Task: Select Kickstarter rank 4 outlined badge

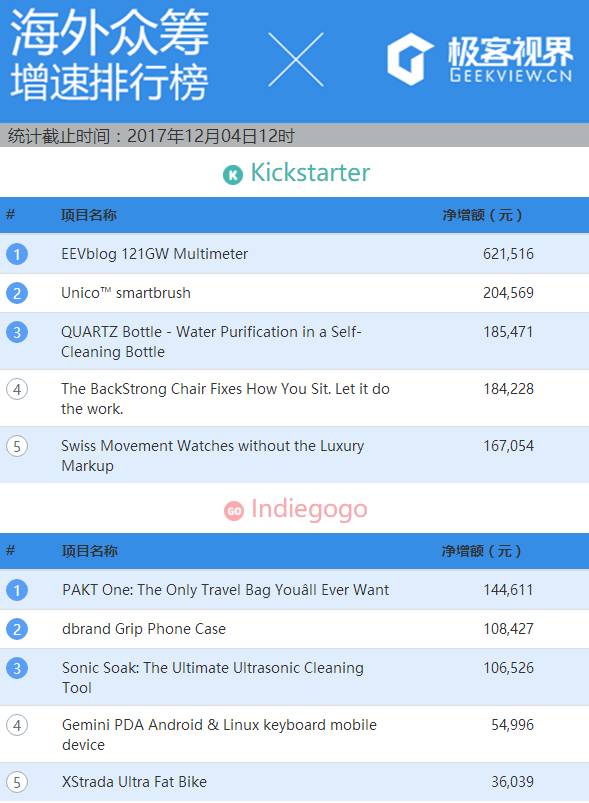Action: point(17,389)
